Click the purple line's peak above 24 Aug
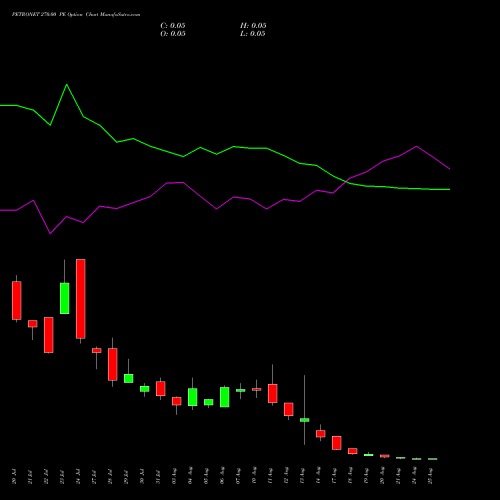This screenshot has height=500, width=500. click(x=417, y=146)
